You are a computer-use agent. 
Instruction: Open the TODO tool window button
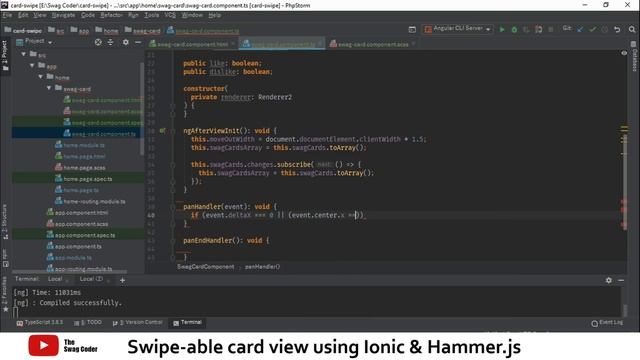[x=88, y=323]
